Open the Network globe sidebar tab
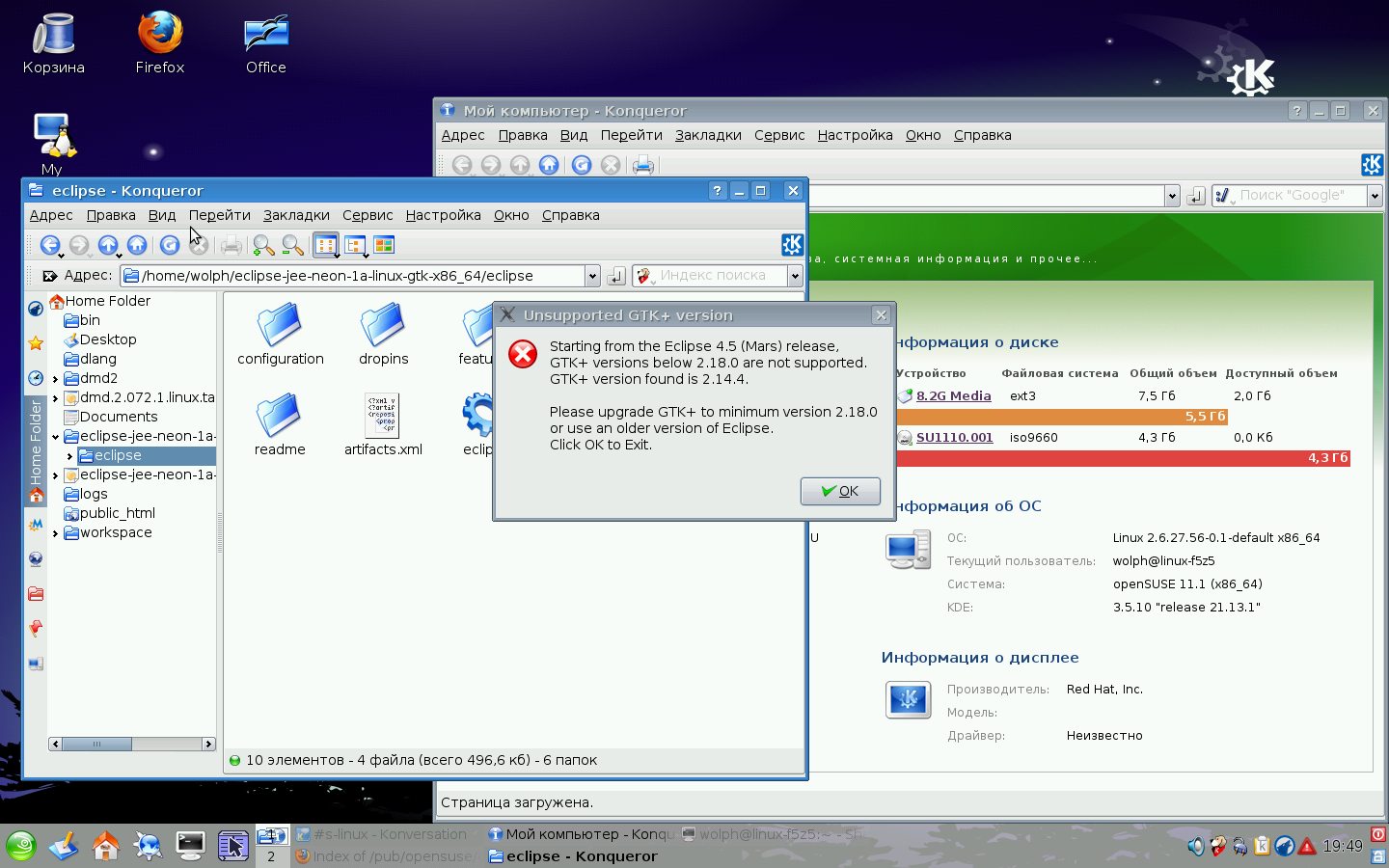Image resolution: width=1389 pixels, height=868 pixels. pos(36,559)
